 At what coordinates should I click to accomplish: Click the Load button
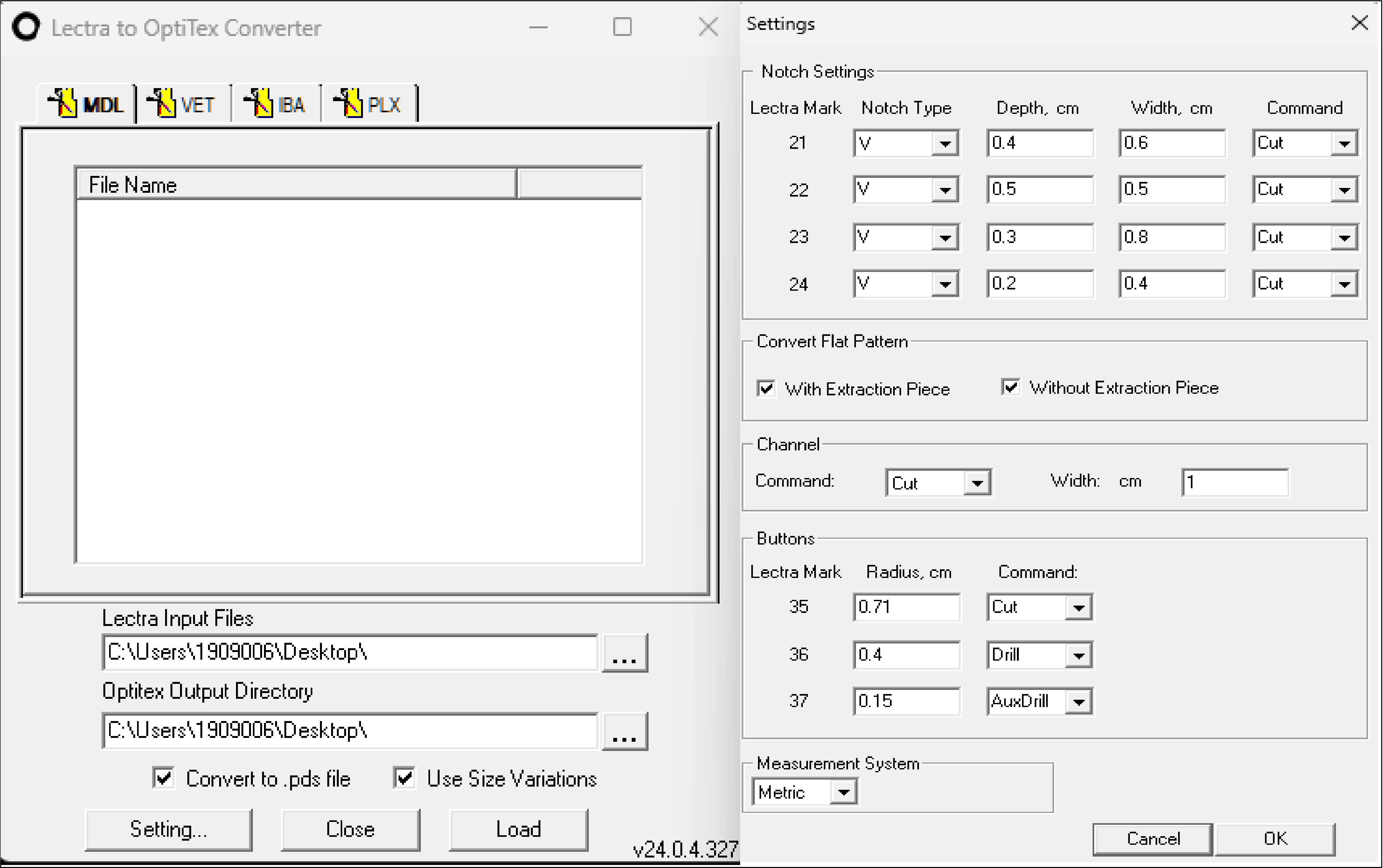coord(518,830)
